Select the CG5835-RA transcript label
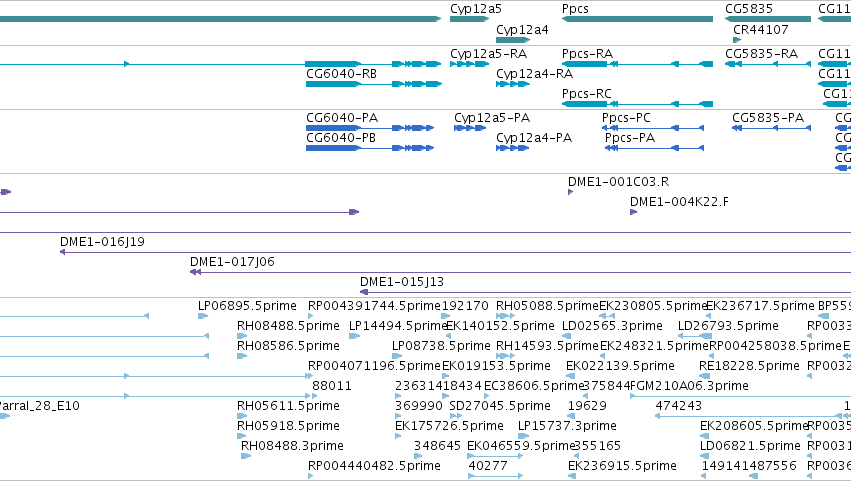851x481 pixels. click(761, 54)
